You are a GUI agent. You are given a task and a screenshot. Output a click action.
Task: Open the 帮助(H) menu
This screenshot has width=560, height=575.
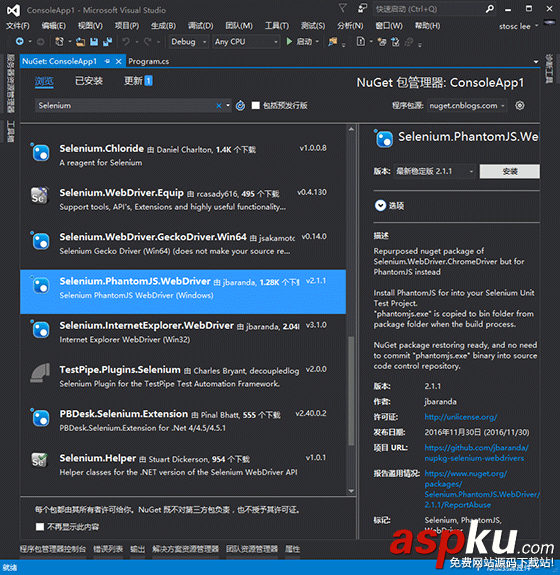(x=427, y=26)
